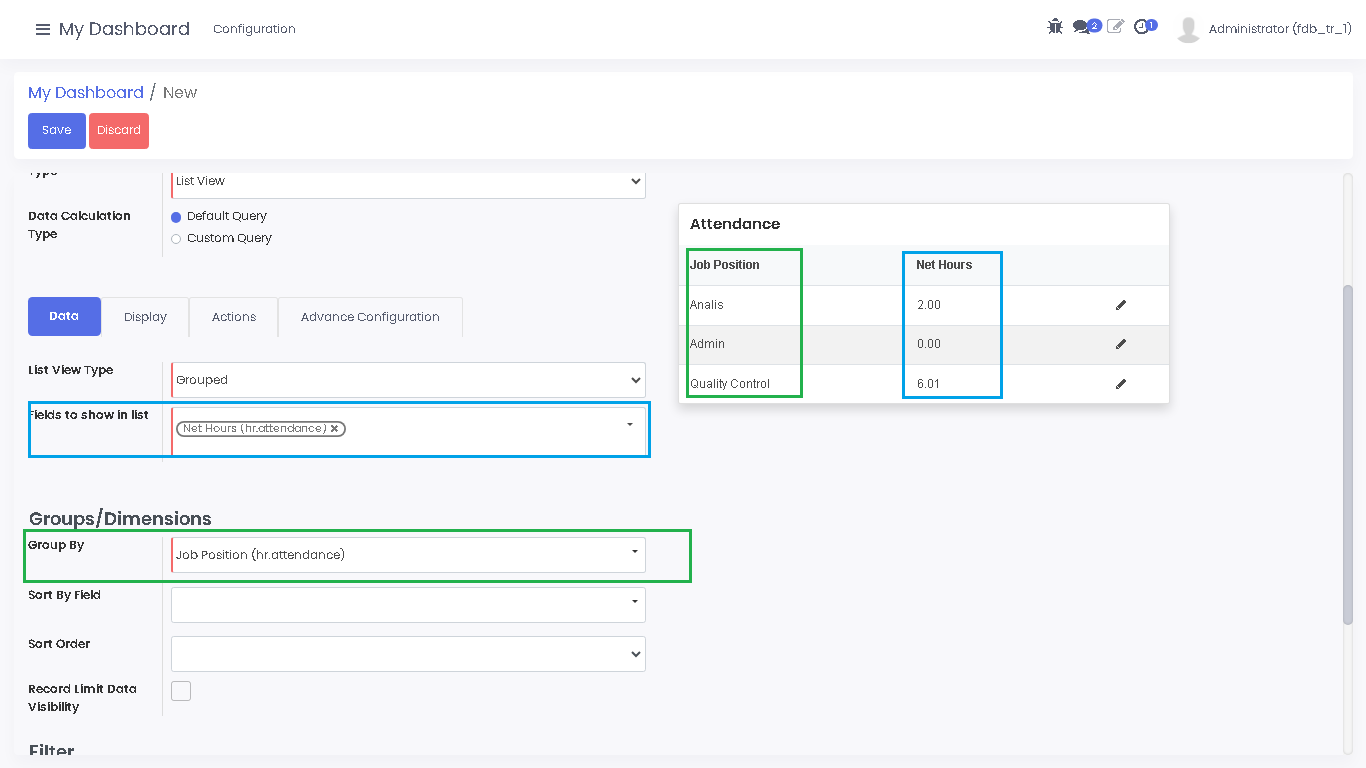Select the Custom Query radio button

[176, 239]
